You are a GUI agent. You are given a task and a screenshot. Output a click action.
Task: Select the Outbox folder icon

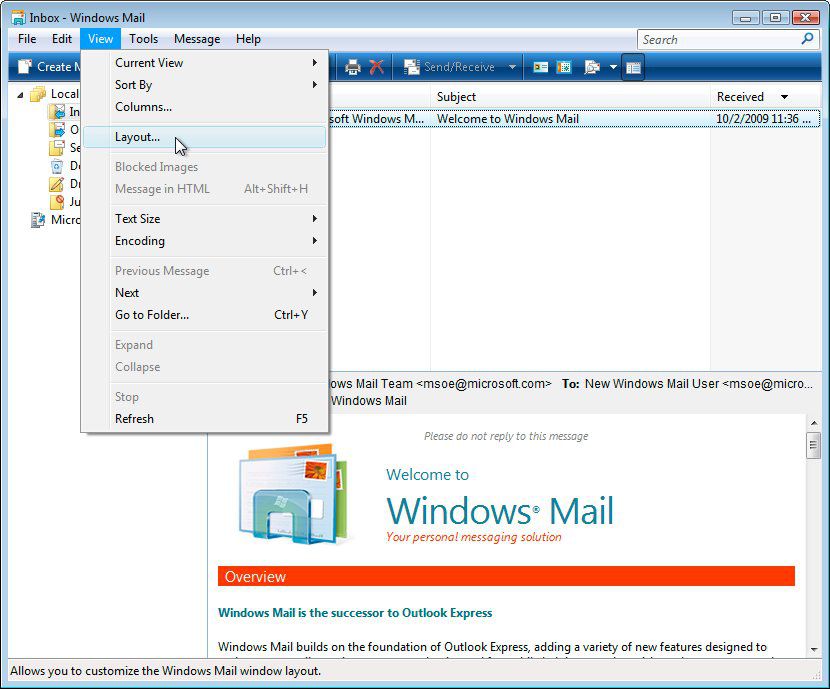pos(57,130)
